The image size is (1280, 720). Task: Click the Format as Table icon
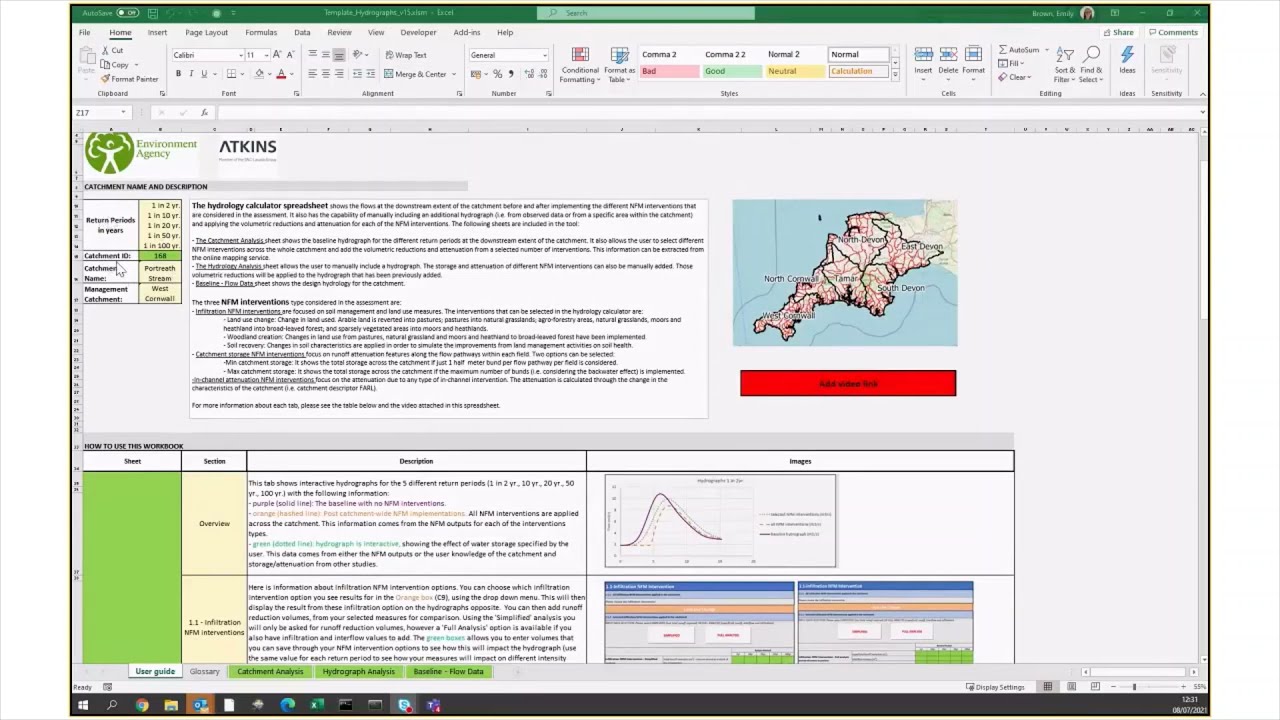click(x=619, y=65)
